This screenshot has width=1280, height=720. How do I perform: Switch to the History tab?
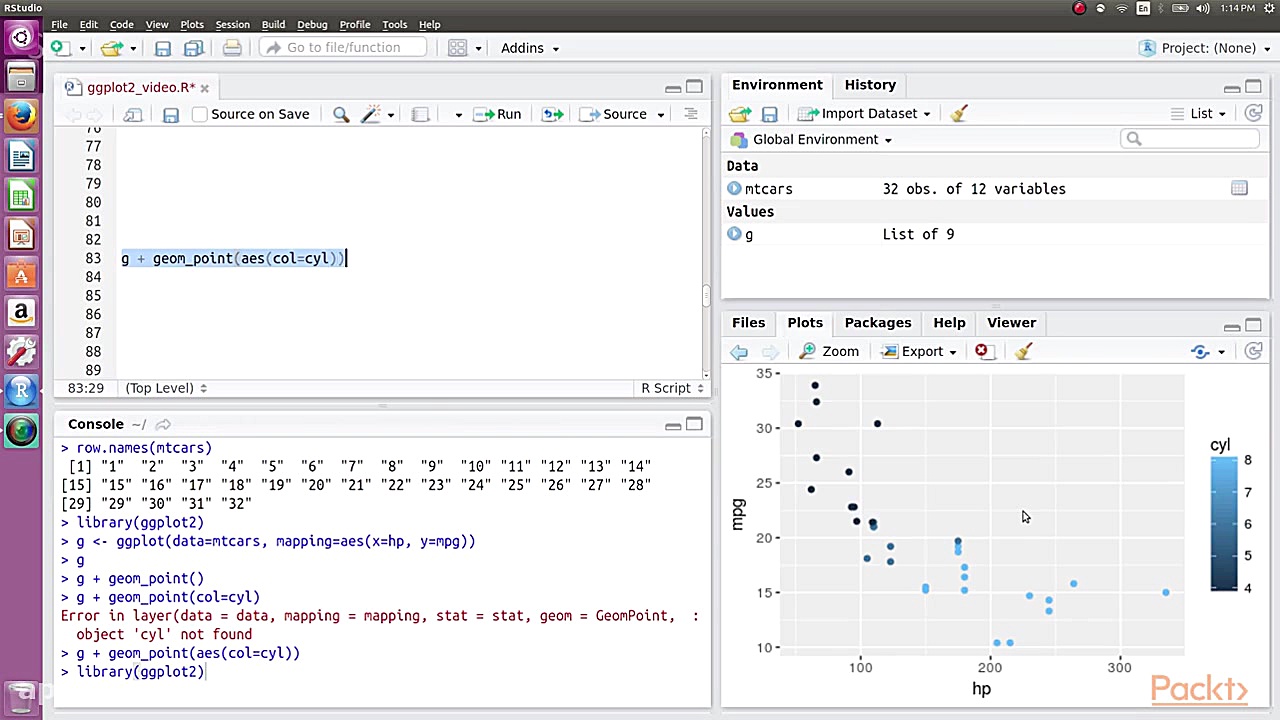869,85
